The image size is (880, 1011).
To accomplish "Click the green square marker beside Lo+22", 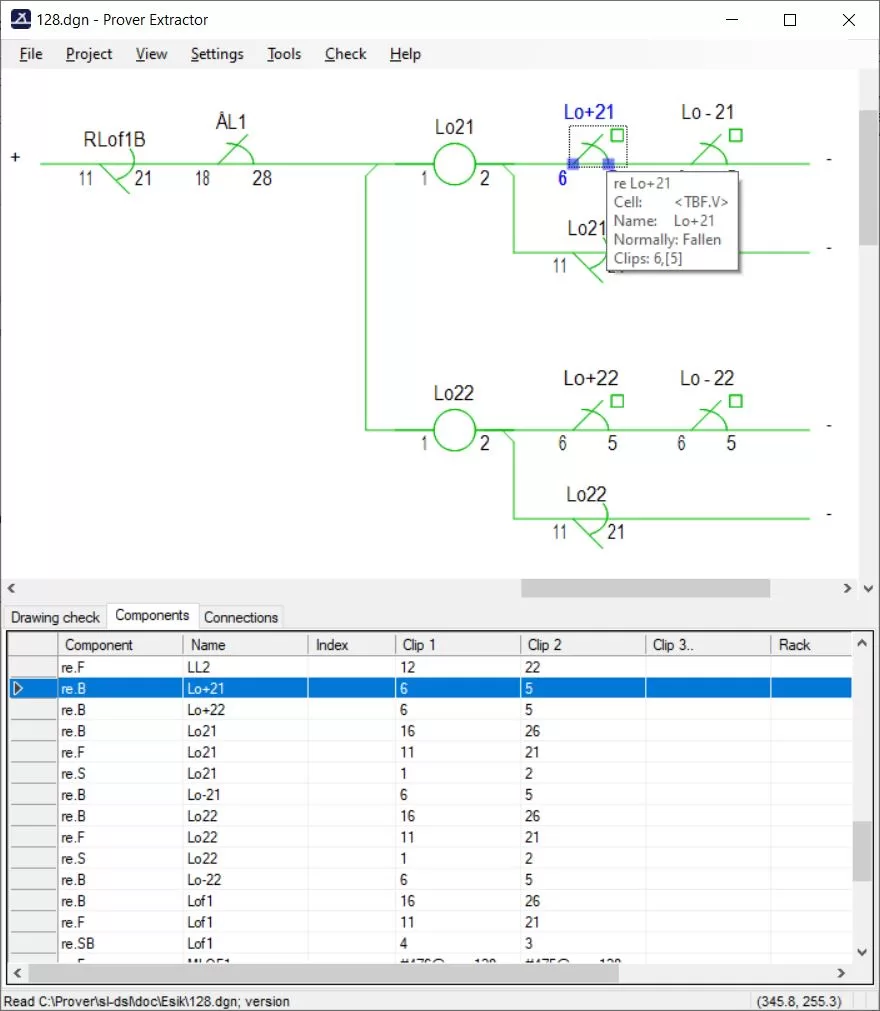I will tap(617, 401).
